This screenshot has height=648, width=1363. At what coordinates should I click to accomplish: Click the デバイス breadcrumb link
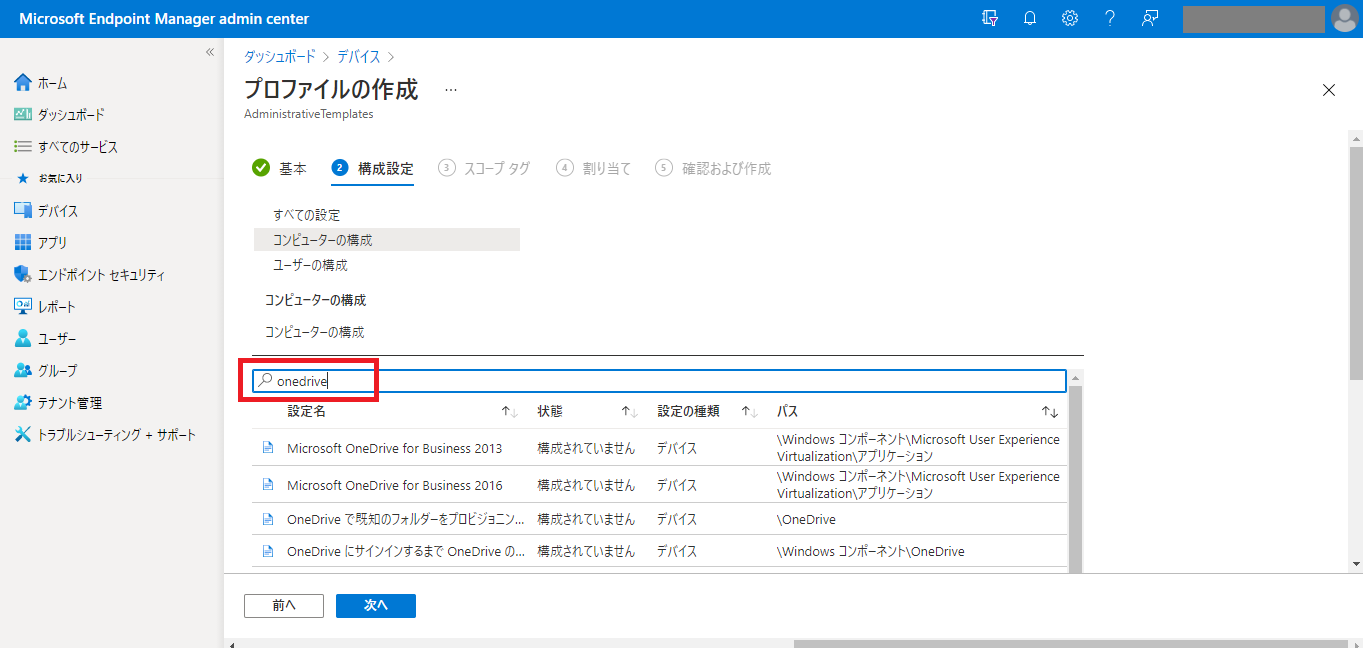tap(358, 57)
